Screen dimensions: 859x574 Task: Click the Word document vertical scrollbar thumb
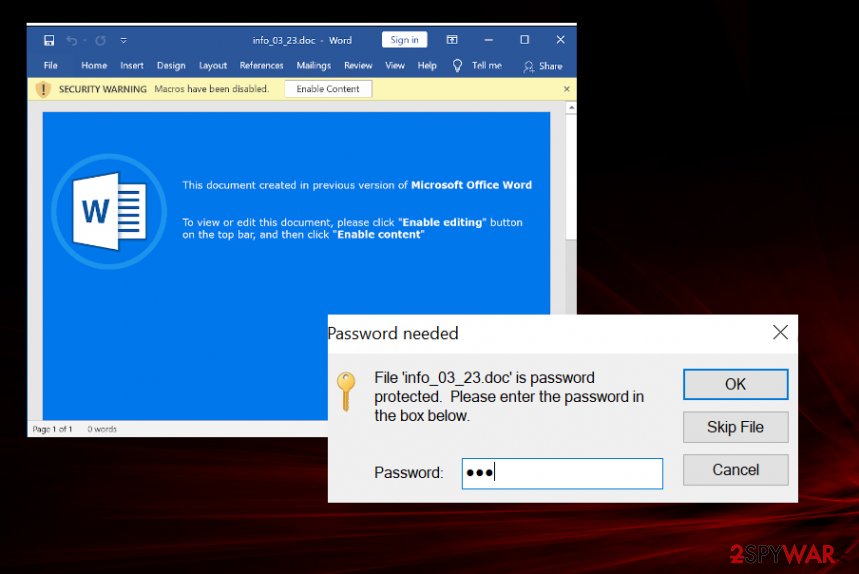tap(571, 176)
